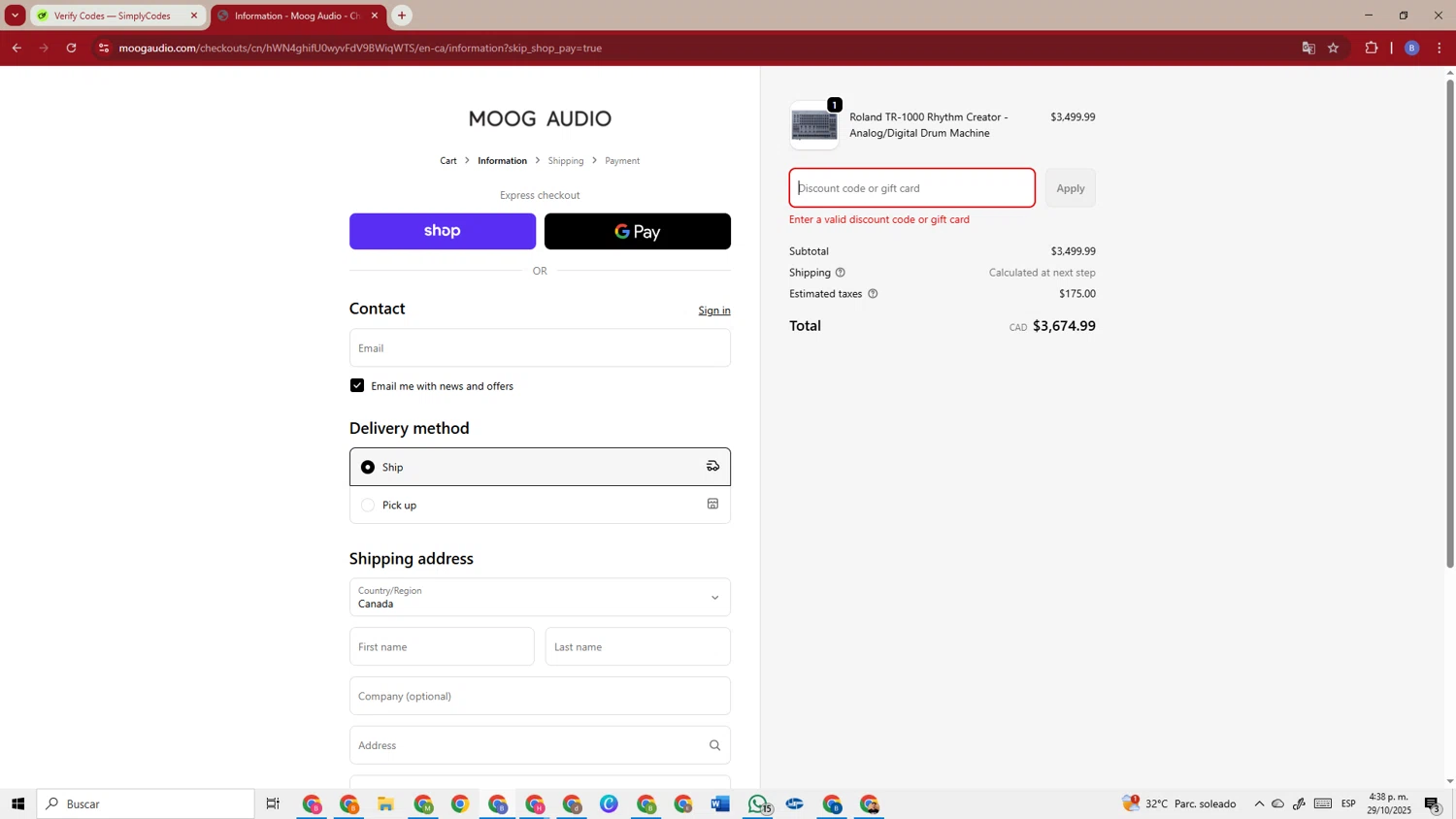Viewport: 1456px width, 819px height.
Task: Click 'Enter a valid discount code' error text
Action: [879, 219]
